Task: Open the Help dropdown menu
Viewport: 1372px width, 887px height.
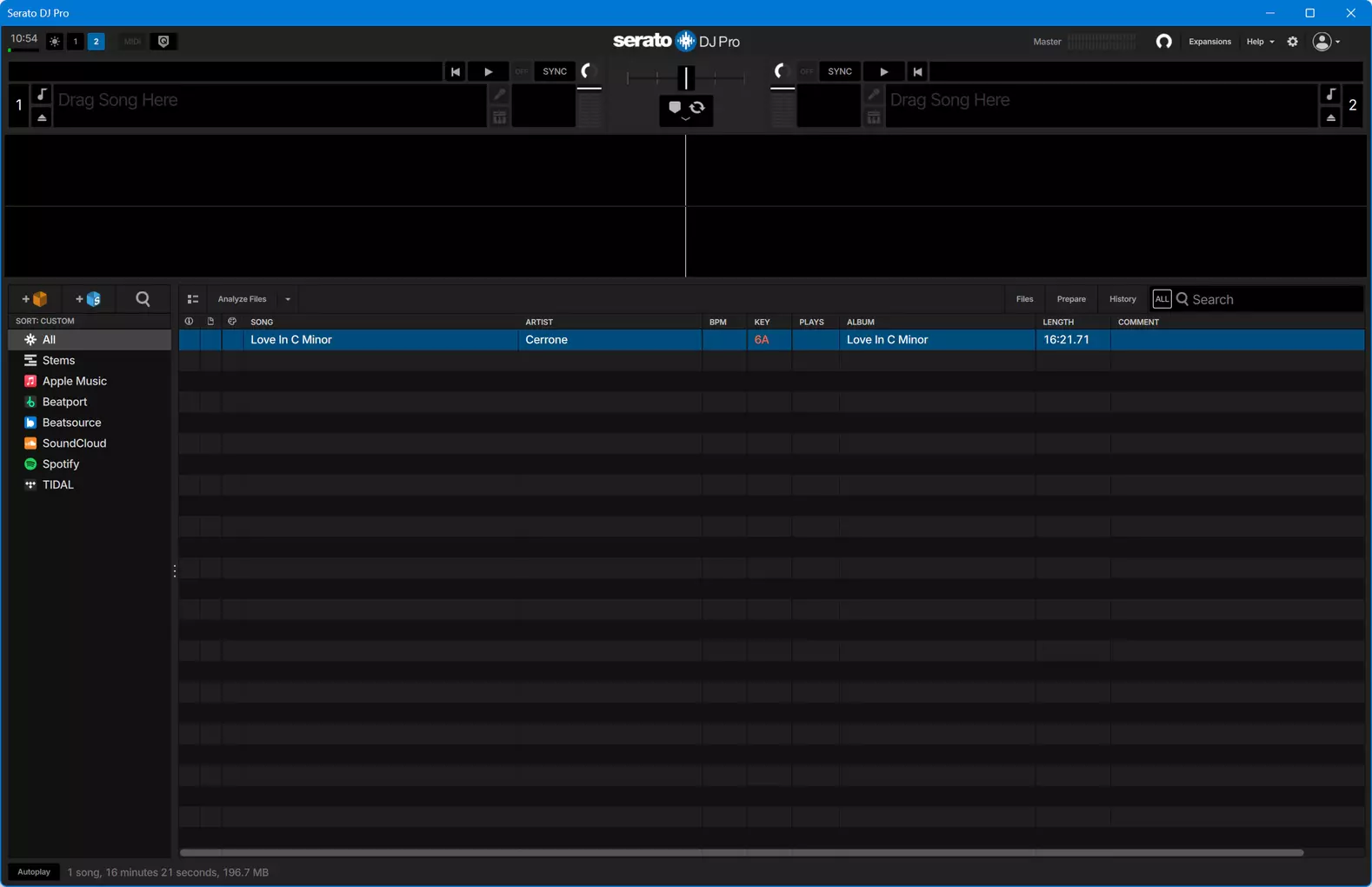Action: coord(1260,42)
